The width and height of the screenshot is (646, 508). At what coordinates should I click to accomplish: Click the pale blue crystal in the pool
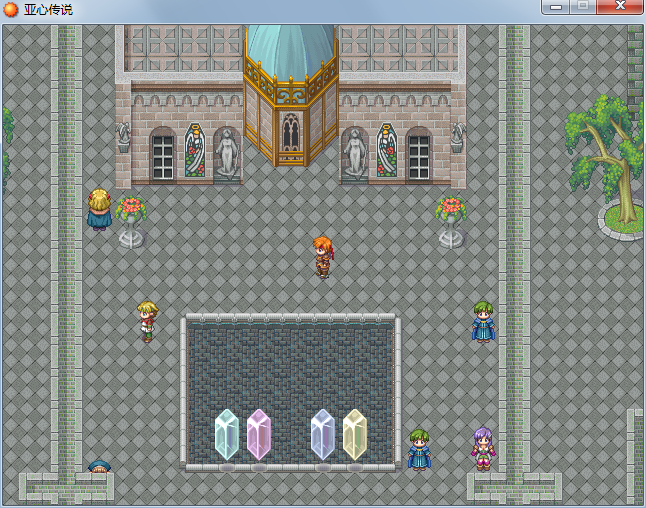pyautogui.click(x=323, y=434)
